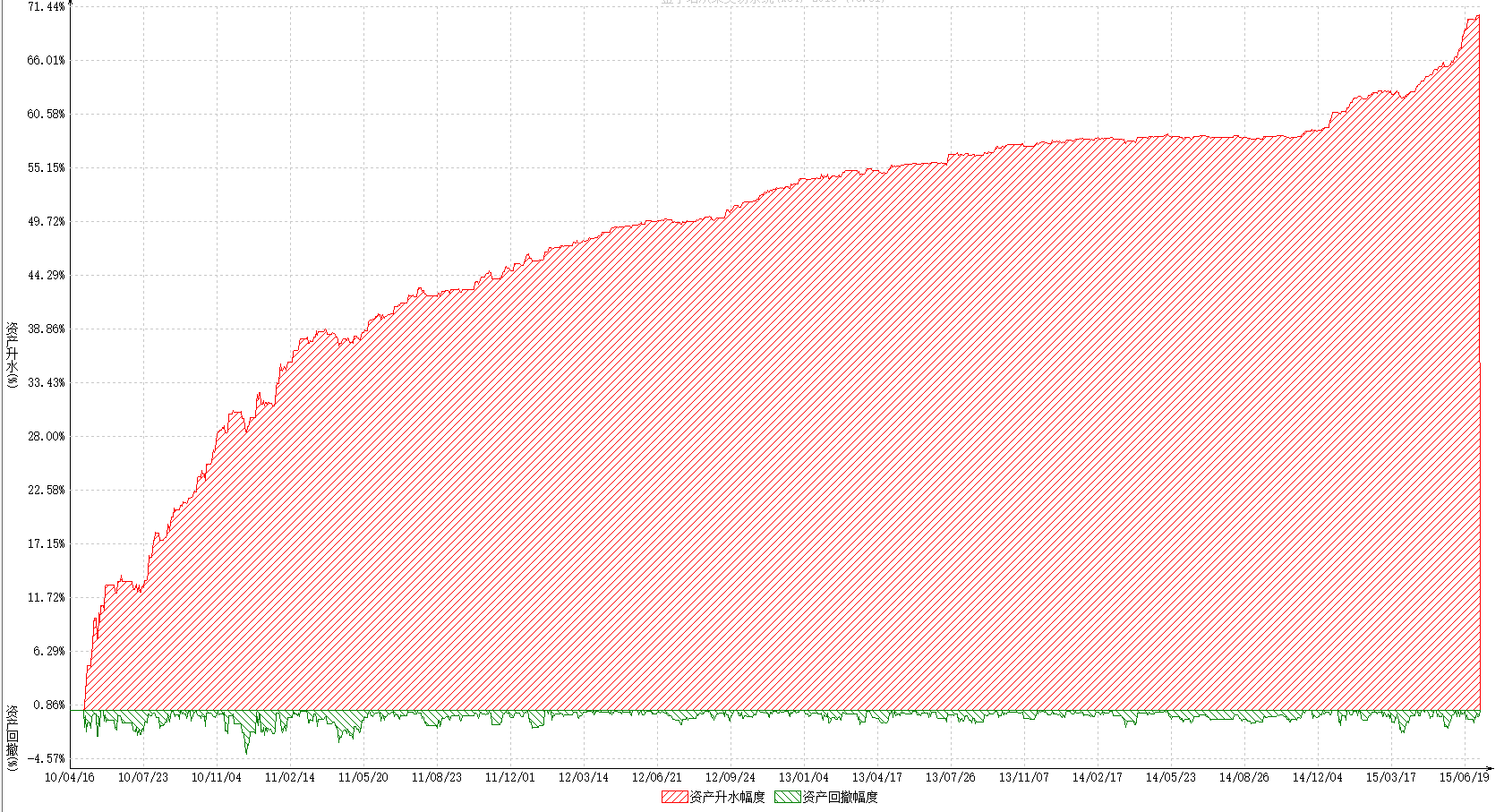Click the 66.01% y-axis label

click(47, 60)
